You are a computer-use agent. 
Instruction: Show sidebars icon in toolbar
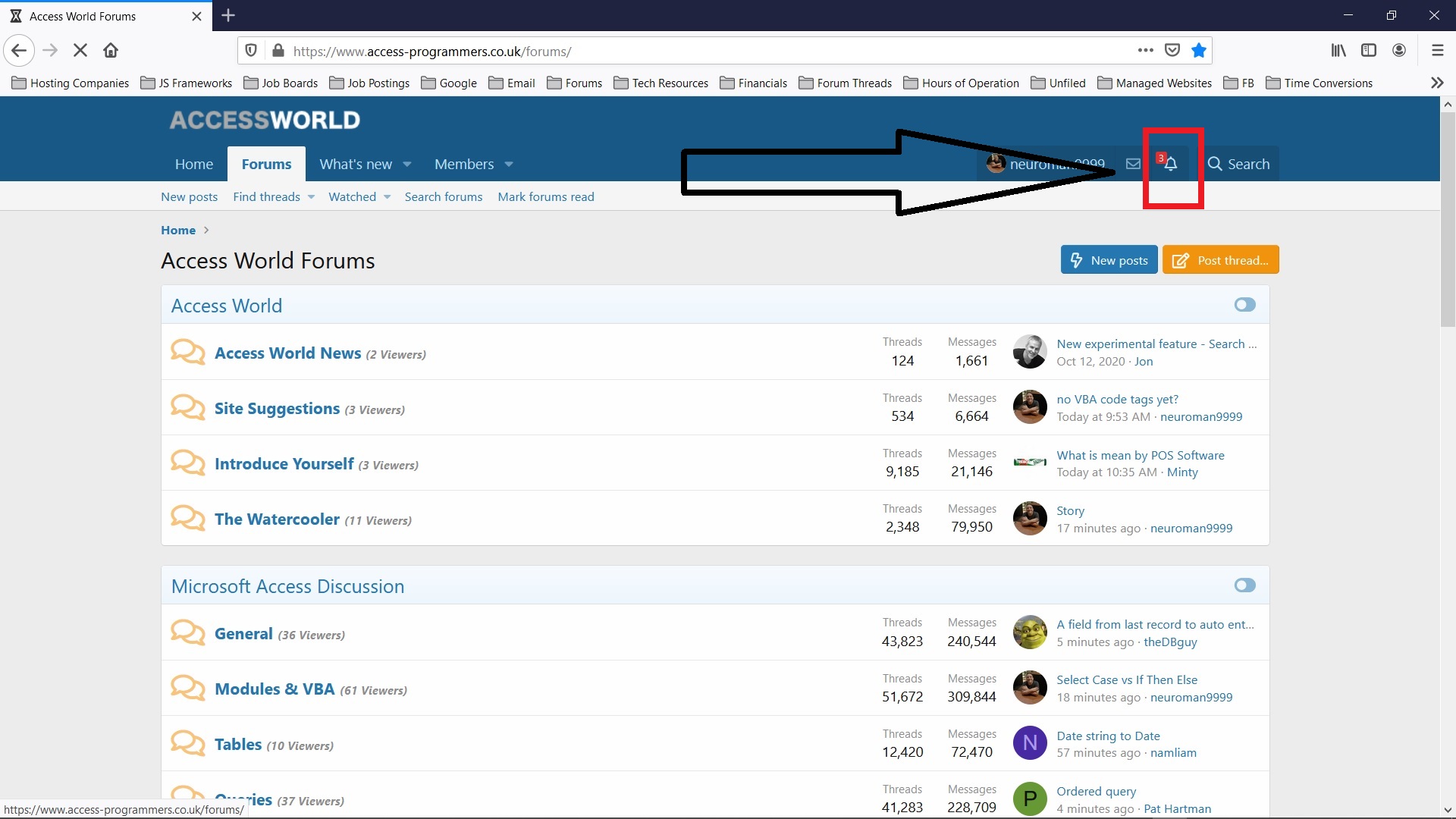pos(1369,51)
